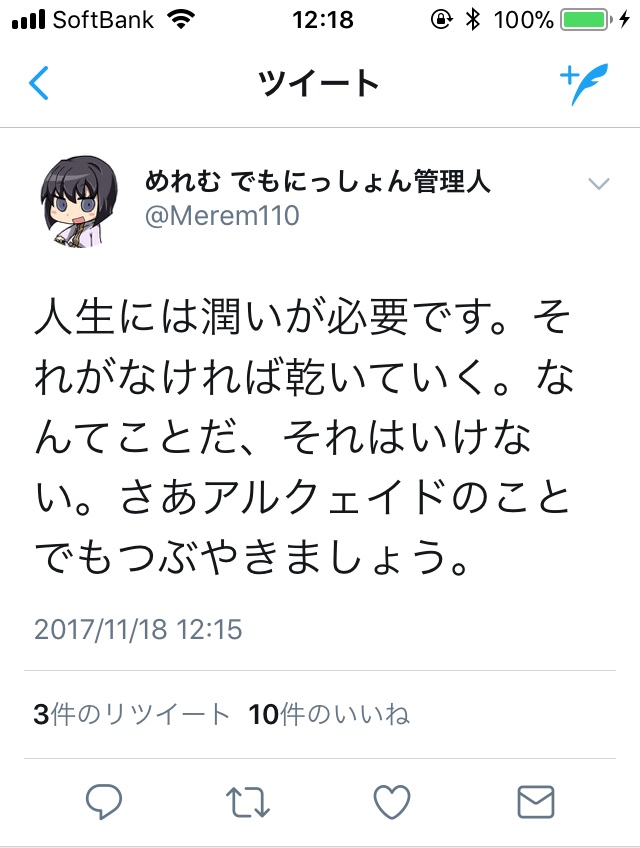Image resolution: width=640 pixels, height=848 pixels.
Task: Tap the ツイート header title
Action: 319,83
